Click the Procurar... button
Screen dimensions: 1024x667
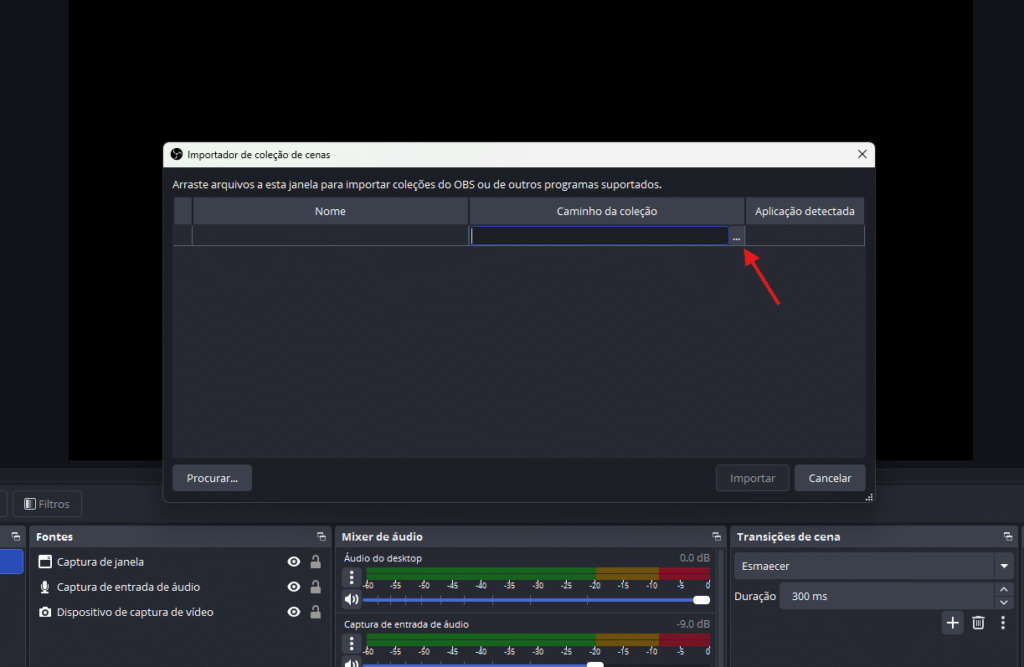coord(212,478)
